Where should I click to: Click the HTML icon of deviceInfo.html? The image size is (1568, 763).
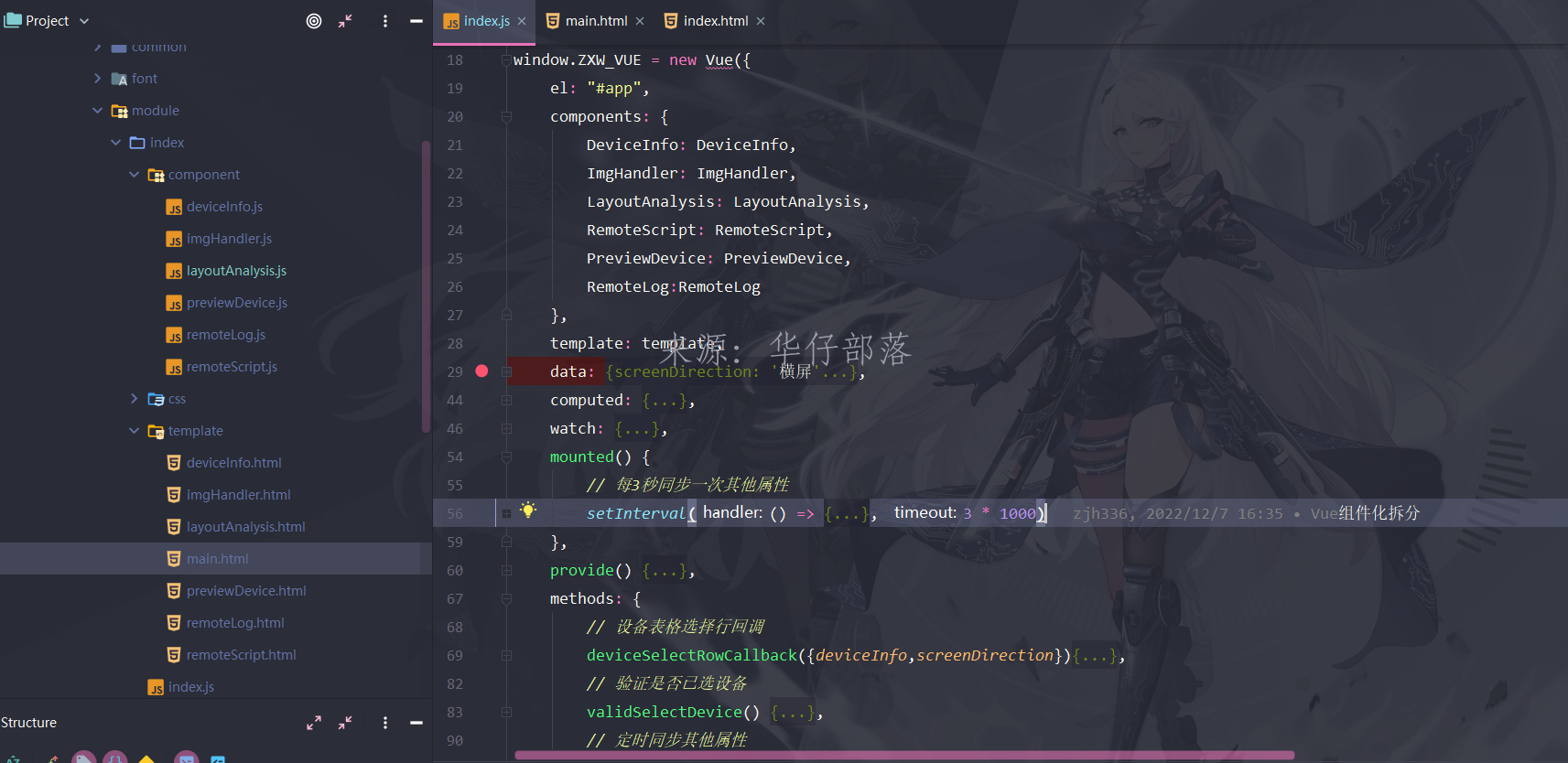174,463
